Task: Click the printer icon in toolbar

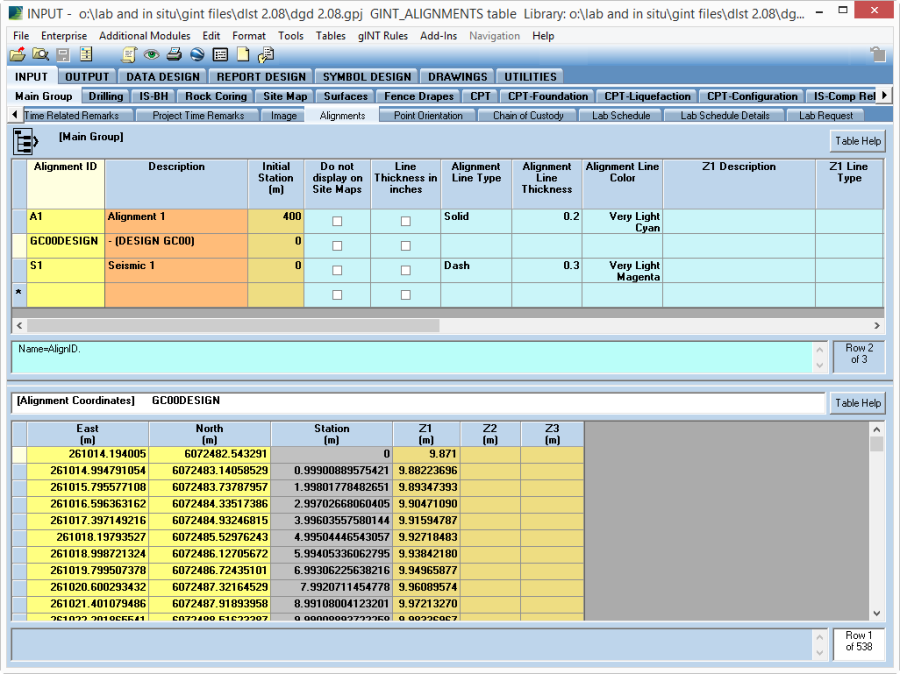Action: coord(174,55)
